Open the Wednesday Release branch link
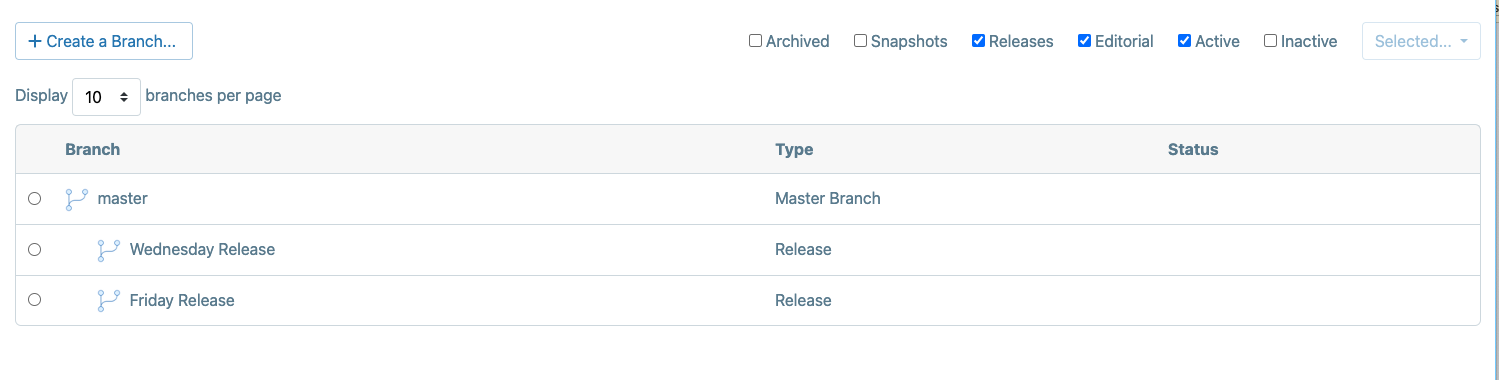Image resolution: width=1499 pixels, height=380 pixels. 202,249
